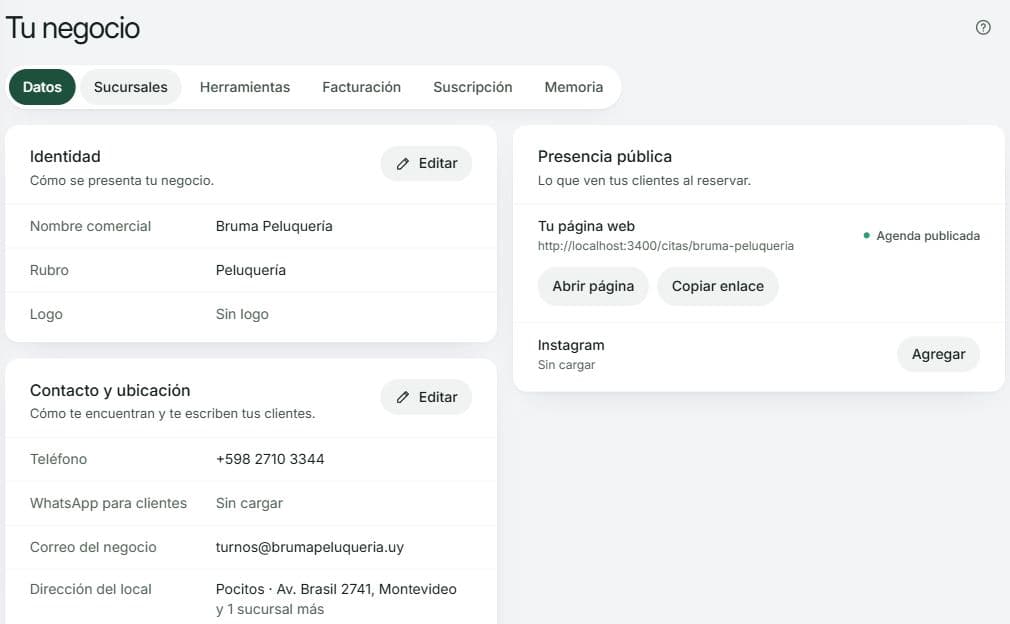Click the Teléfono label
The height and width of the screenshot is (624, 1010).
[x=58, y=459]
